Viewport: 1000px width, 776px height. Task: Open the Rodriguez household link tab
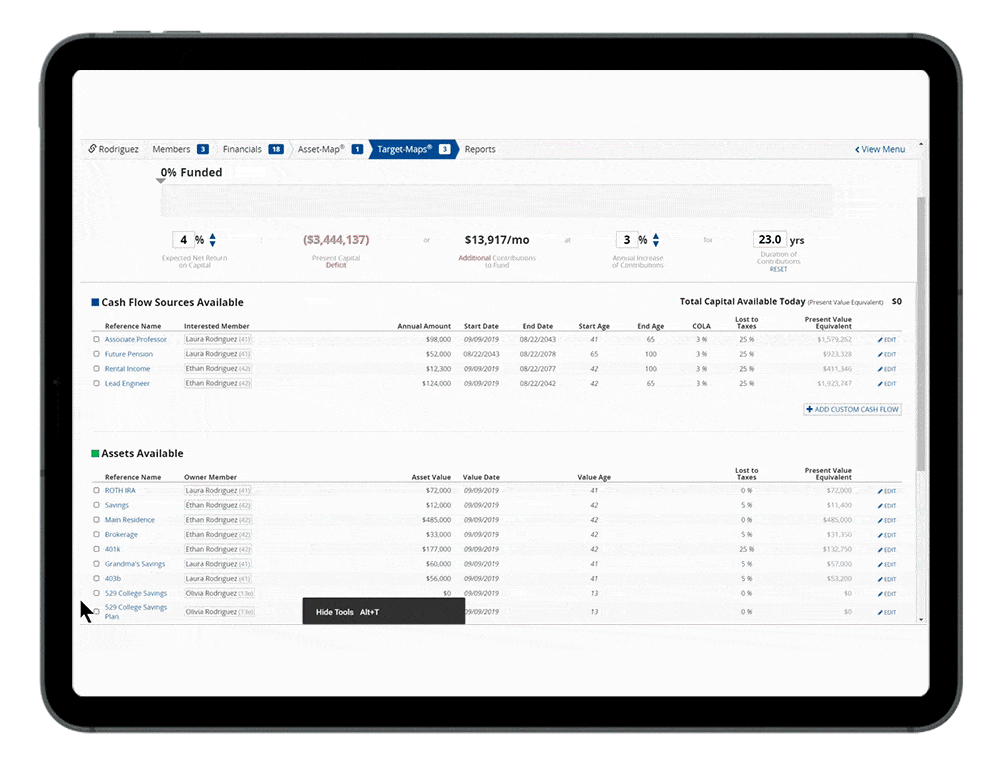click(x=114, y=149)
